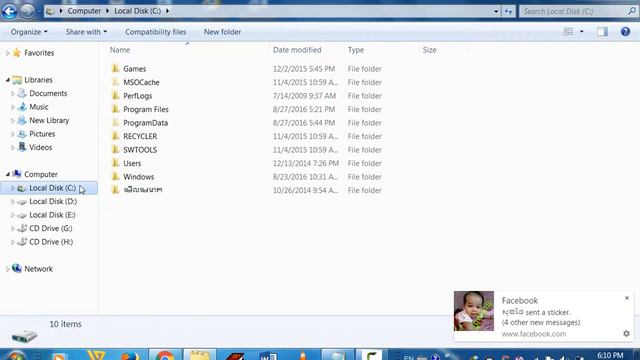Image resolution: width=640 pixels, height=360 pixels.
Task: Collapse the Libraries tree node
Action: coord(7,80)
